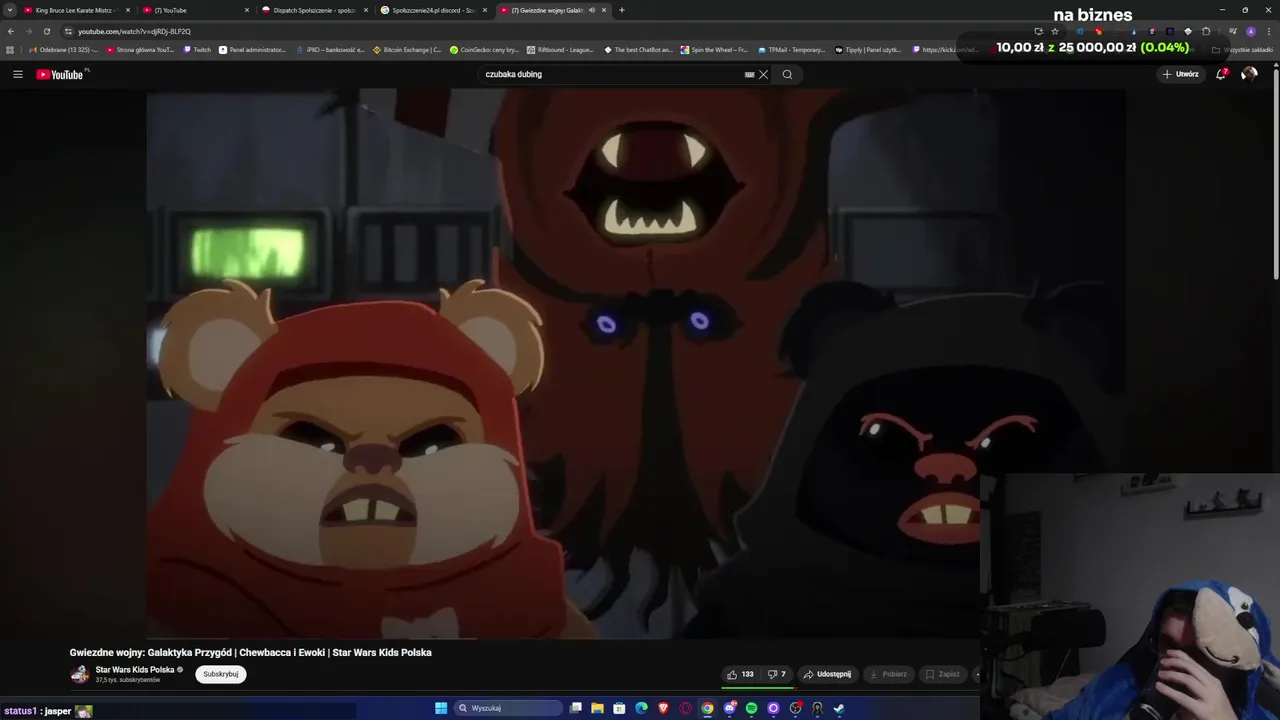Open the TPMail Temporary bookmark
This screenshot has width=1280, height=720.
(x=792, y=49)
